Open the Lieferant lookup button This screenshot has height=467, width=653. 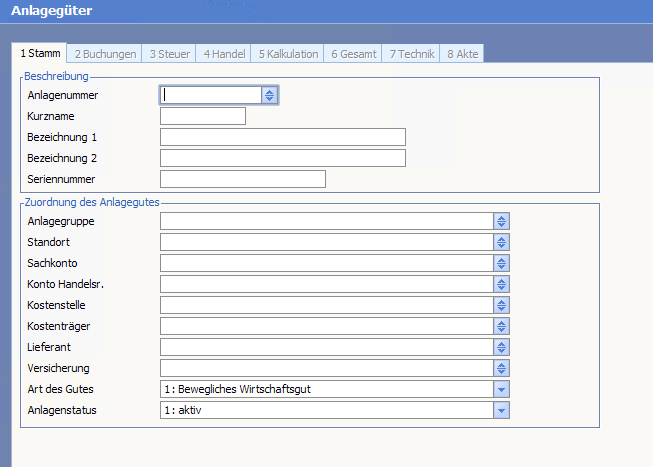[x=502, y=347]
